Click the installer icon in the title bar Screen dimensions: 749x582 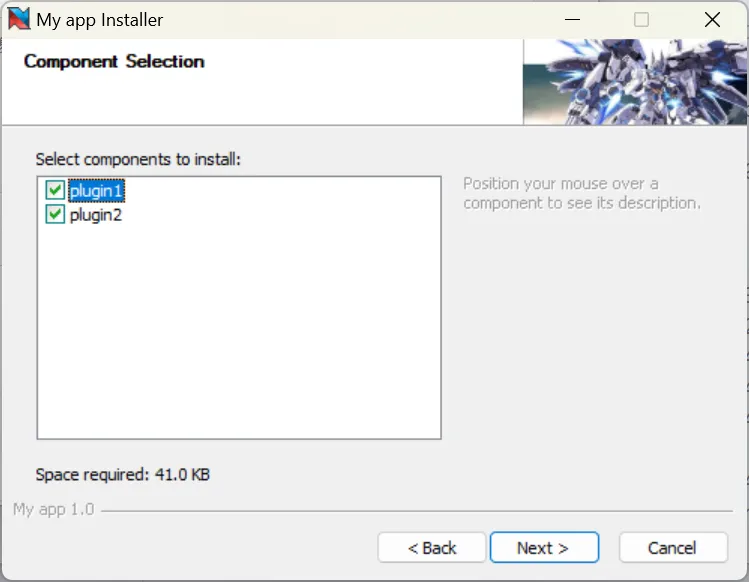[18, 19]
